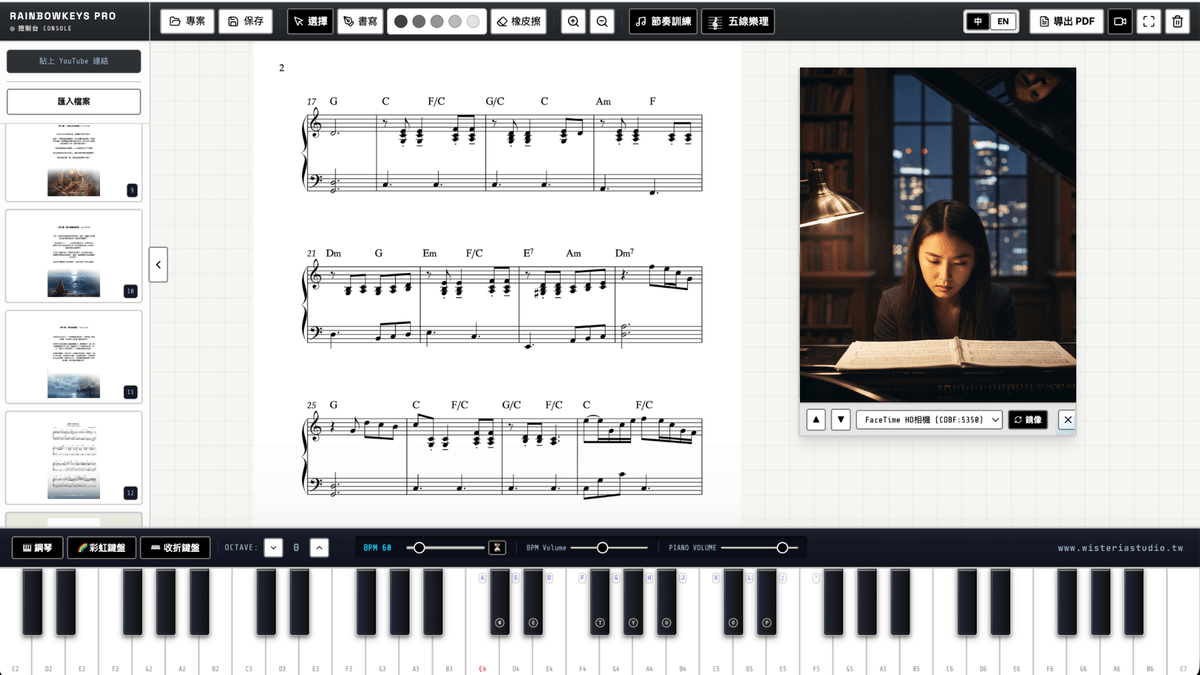Lower the octave with down chevron
Screen dimensions: 1200x675
click(273, 547)
